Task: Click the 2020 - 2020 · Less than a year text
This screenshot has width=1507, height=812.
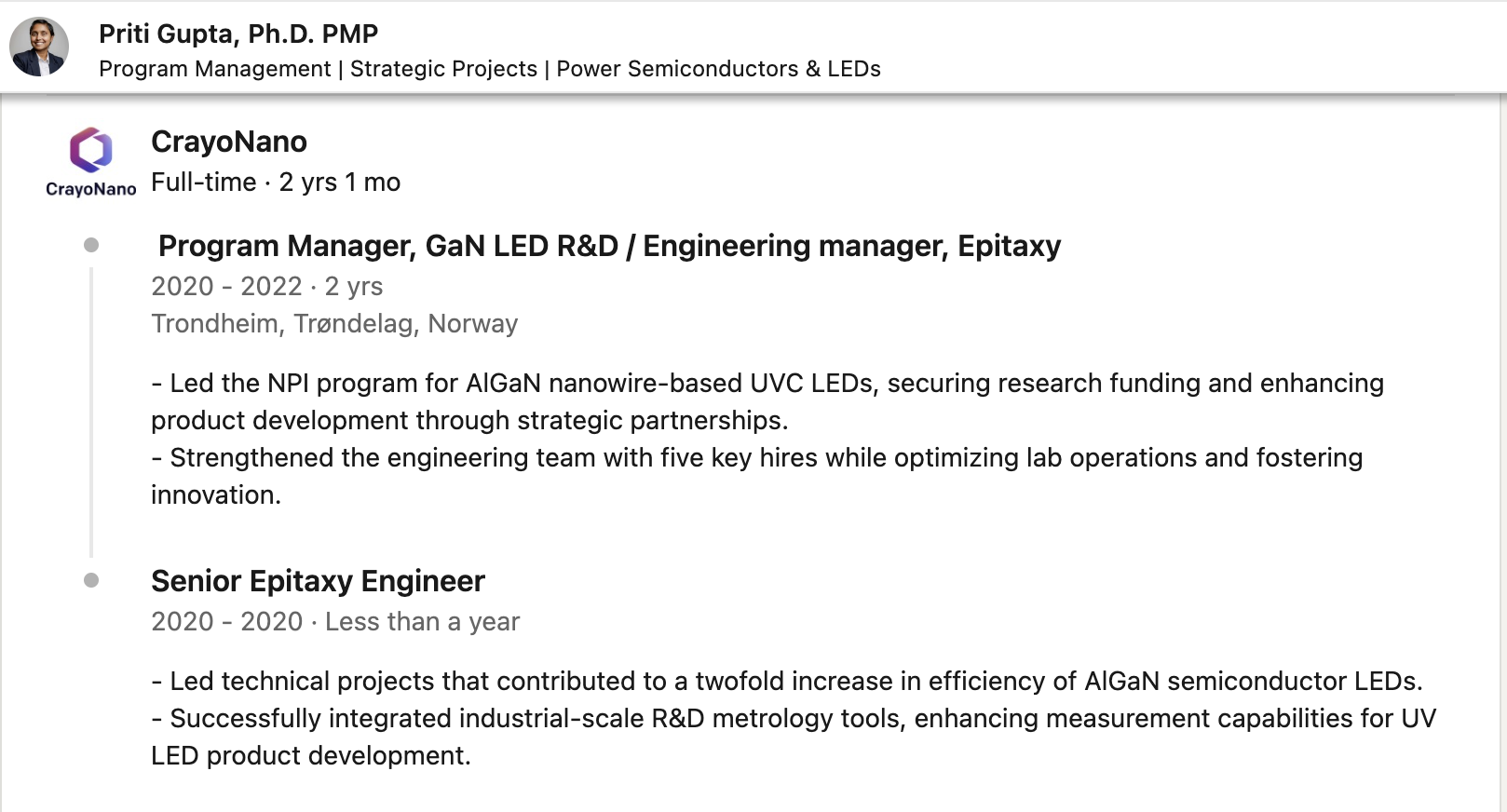Action: tap(335, 621)
